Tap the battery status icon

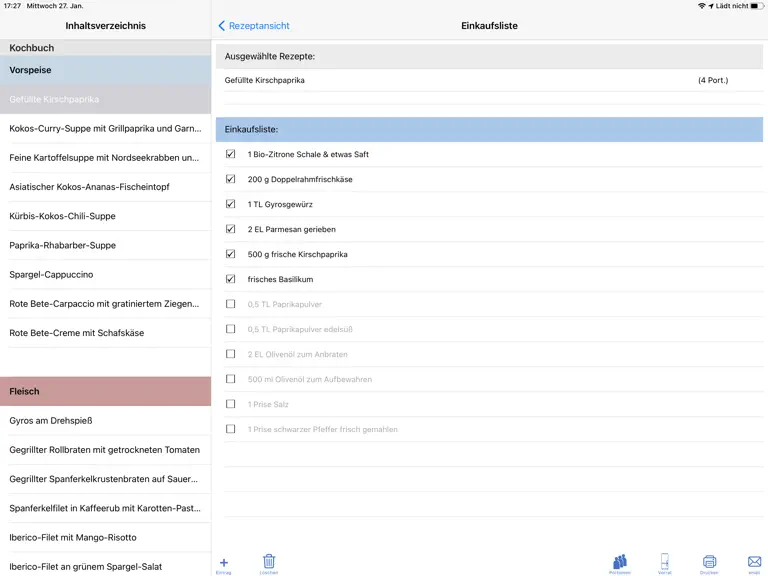(x=757, y=6)
